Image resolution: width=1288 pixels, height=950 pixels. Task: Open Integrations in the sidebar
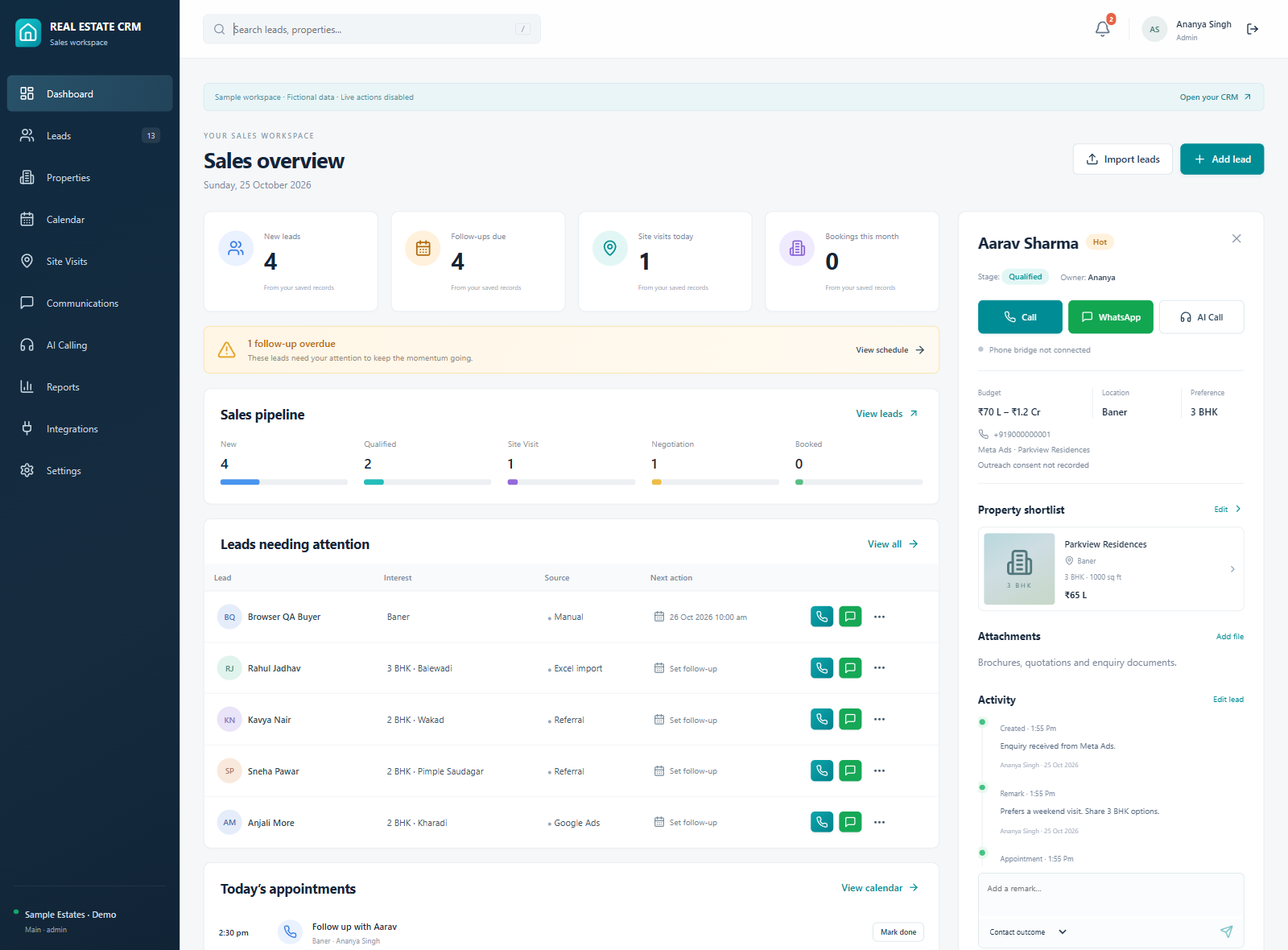click(90, 428)
